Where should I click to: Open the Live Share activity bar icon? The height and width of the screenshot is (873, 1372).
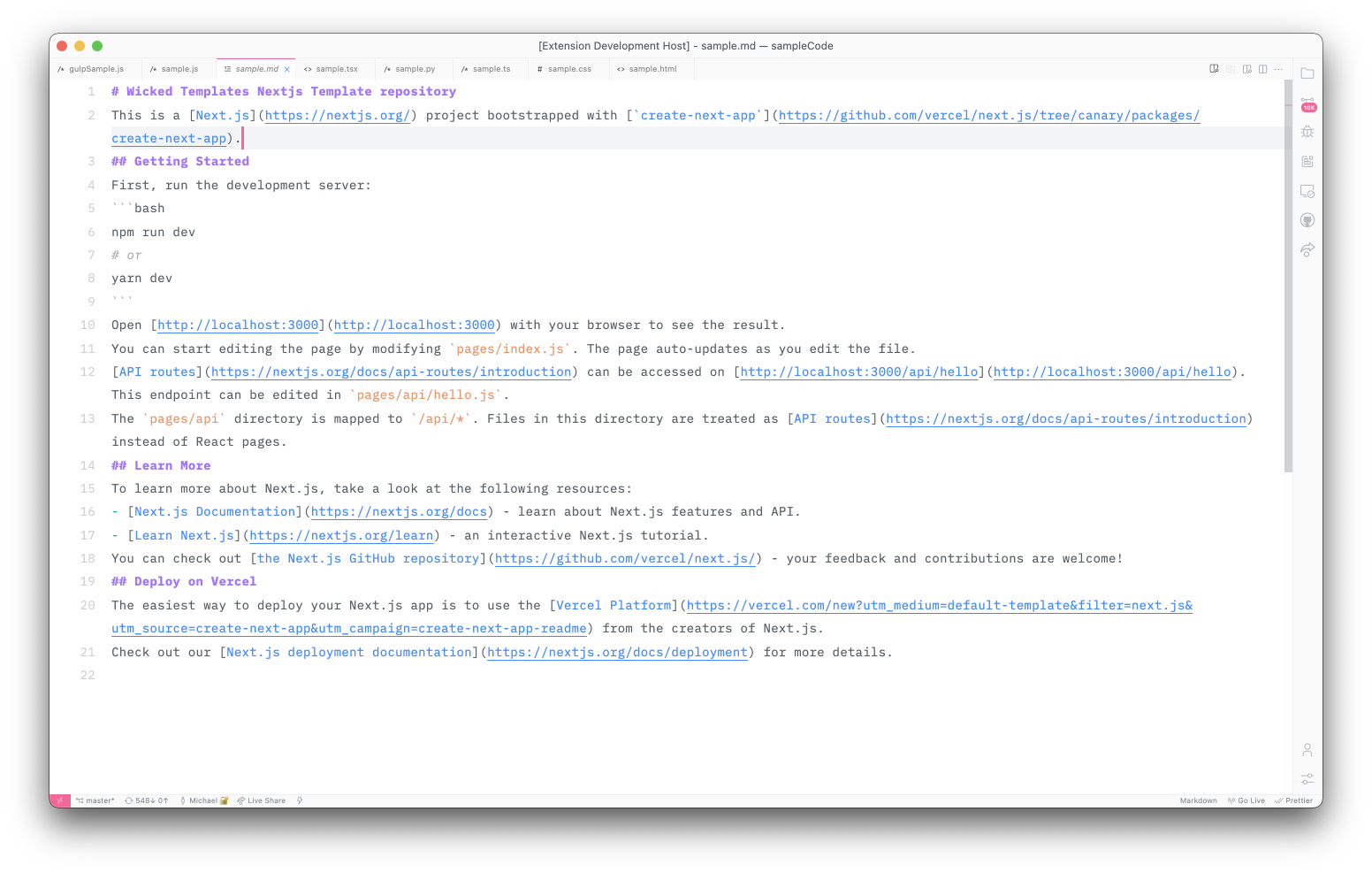1307,249
